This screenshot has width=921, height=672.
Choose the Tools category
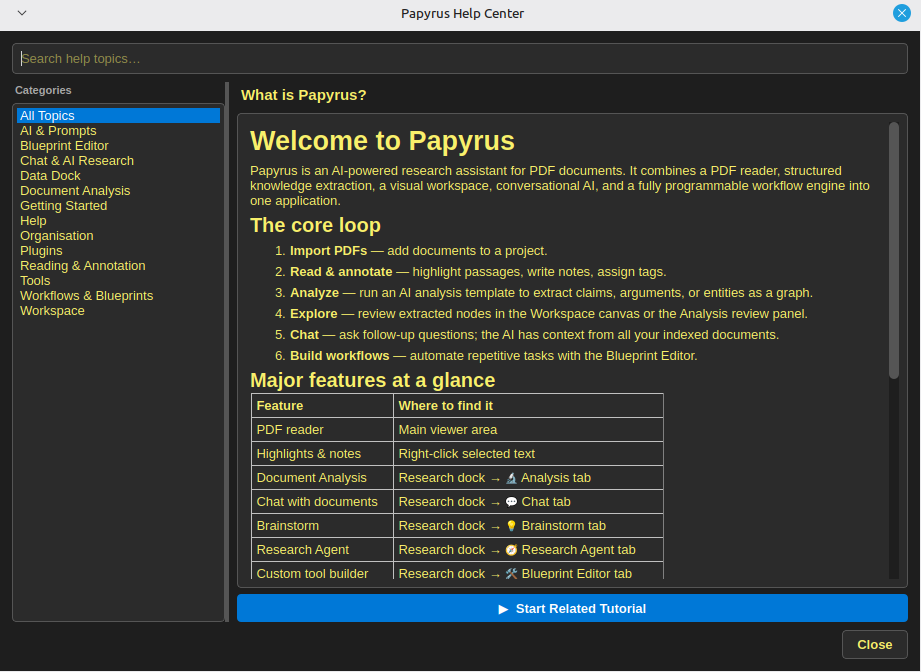click(119, 281)
